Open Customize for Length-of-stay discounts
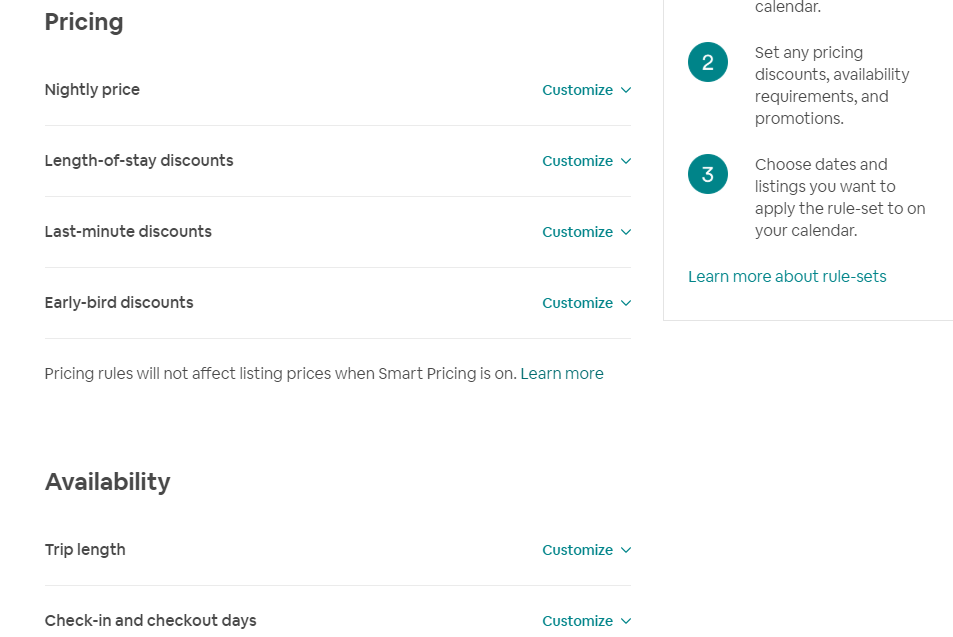This screenshot has width=953, height=637. [577, 161]
